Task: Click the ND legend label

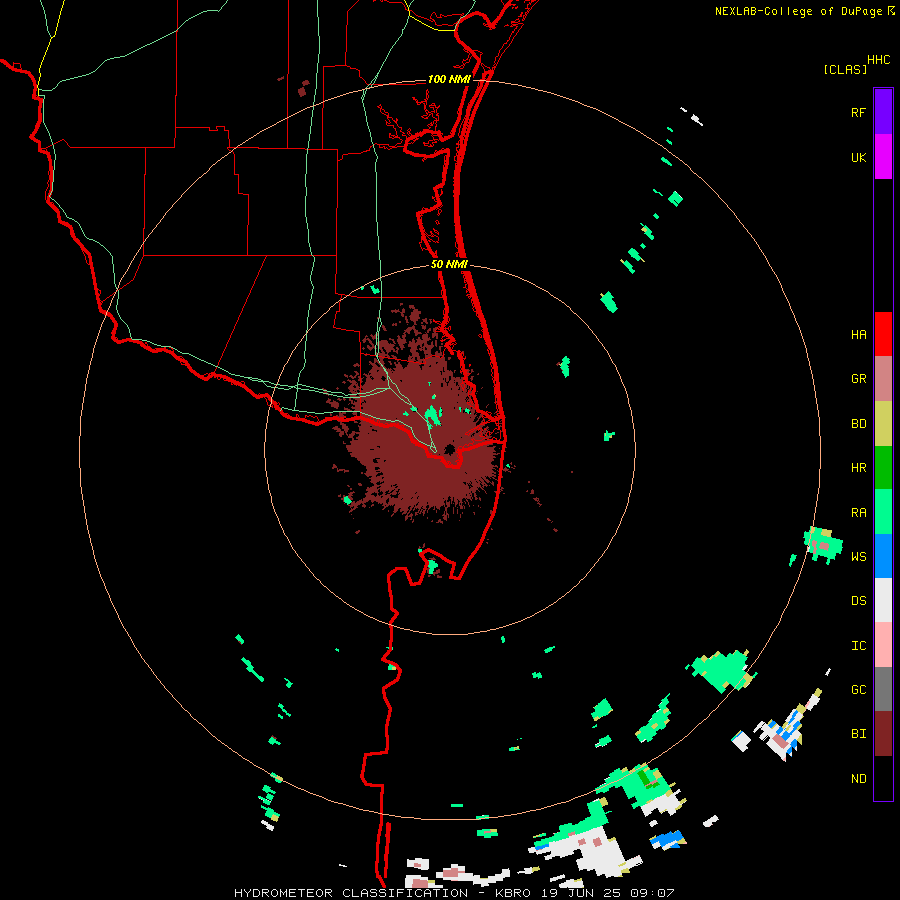Action: (858, 779)
